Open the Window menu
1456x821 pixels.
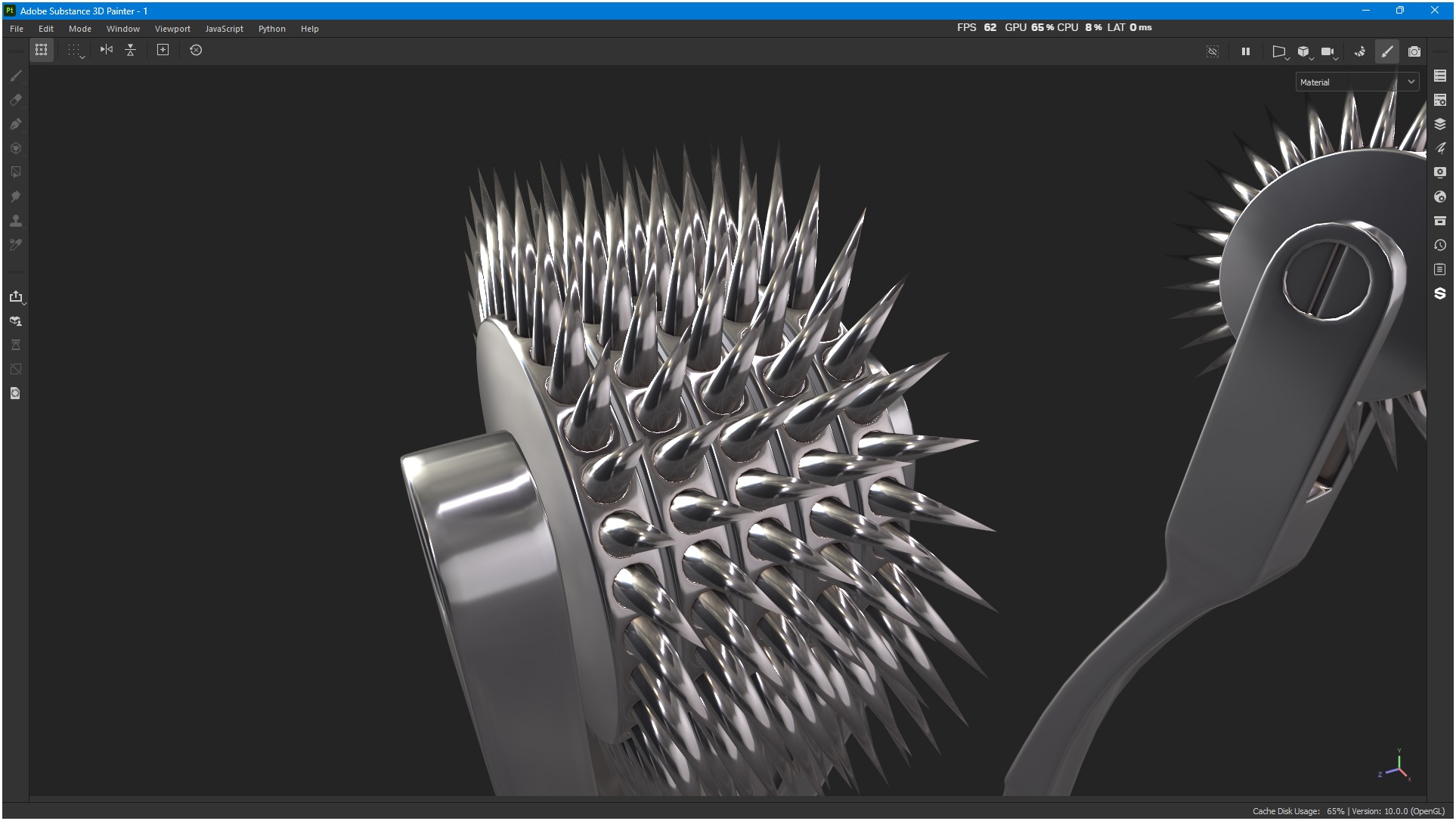123,29
